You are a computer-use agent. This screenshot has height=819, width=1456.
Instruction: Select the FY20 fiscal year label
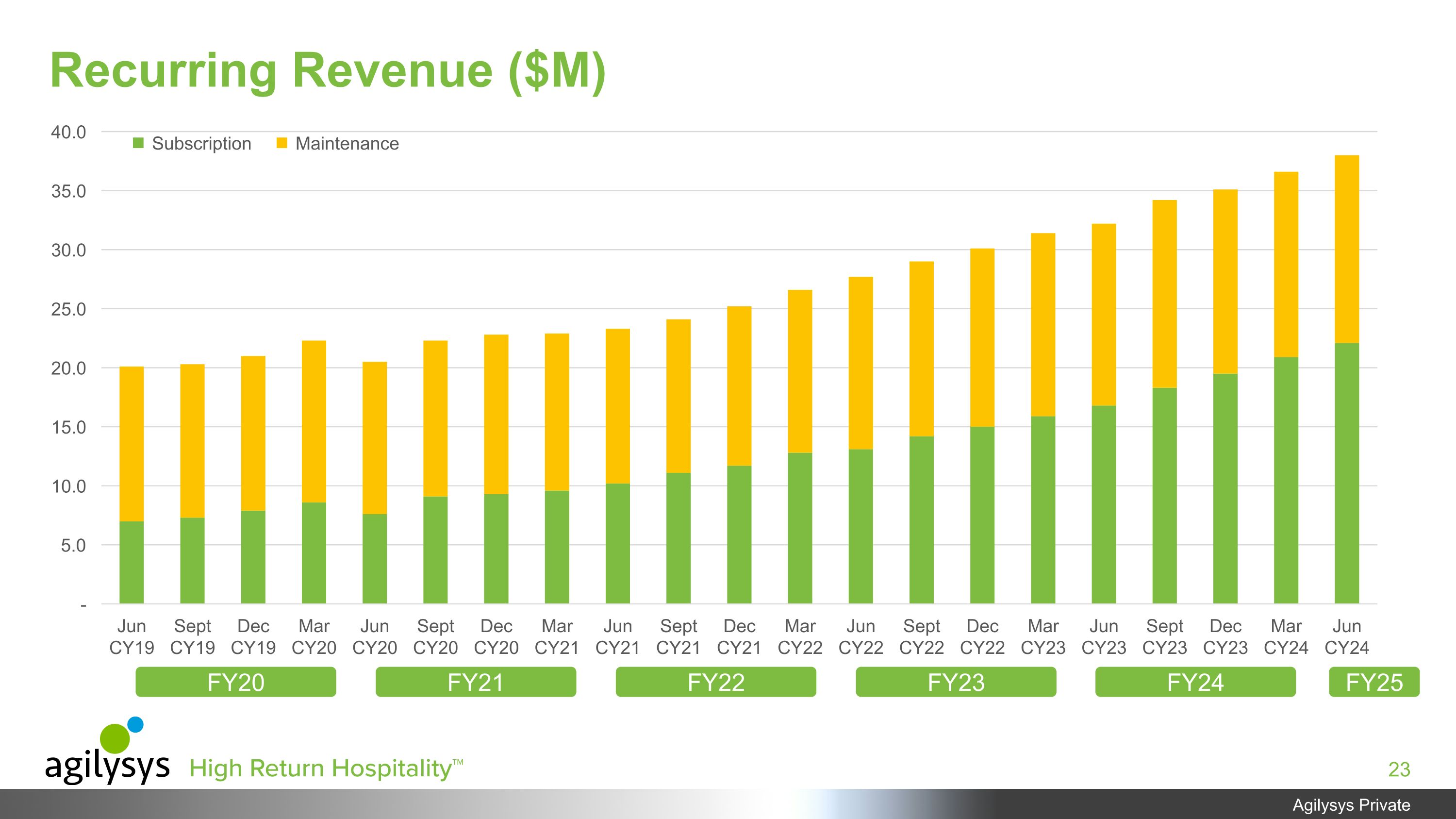[236, 682]
